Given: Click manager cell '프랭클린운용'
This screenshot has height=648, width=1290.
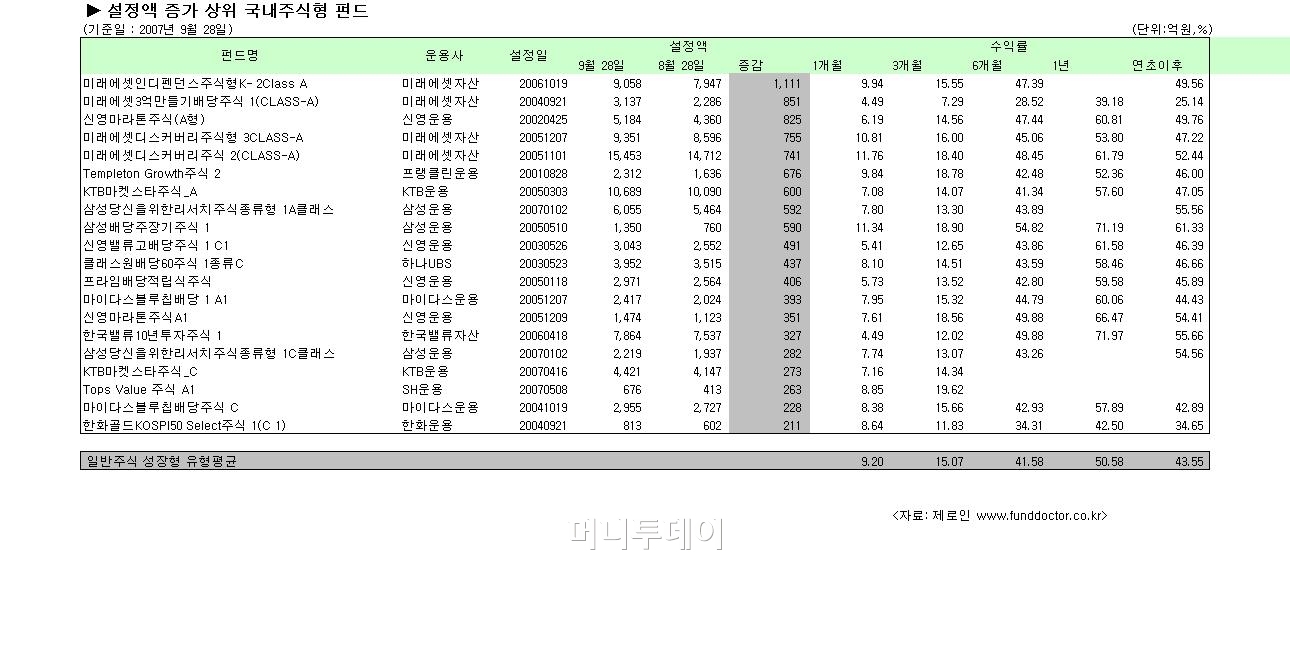Looking at the screenshot, I should click(440, 174).
